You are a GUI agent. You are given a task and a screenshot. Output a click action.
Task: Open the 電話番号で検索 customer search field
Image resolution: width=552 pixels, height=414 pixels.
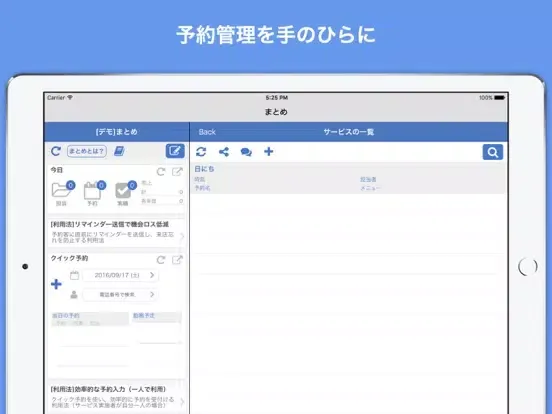click(x=120, y=294)
